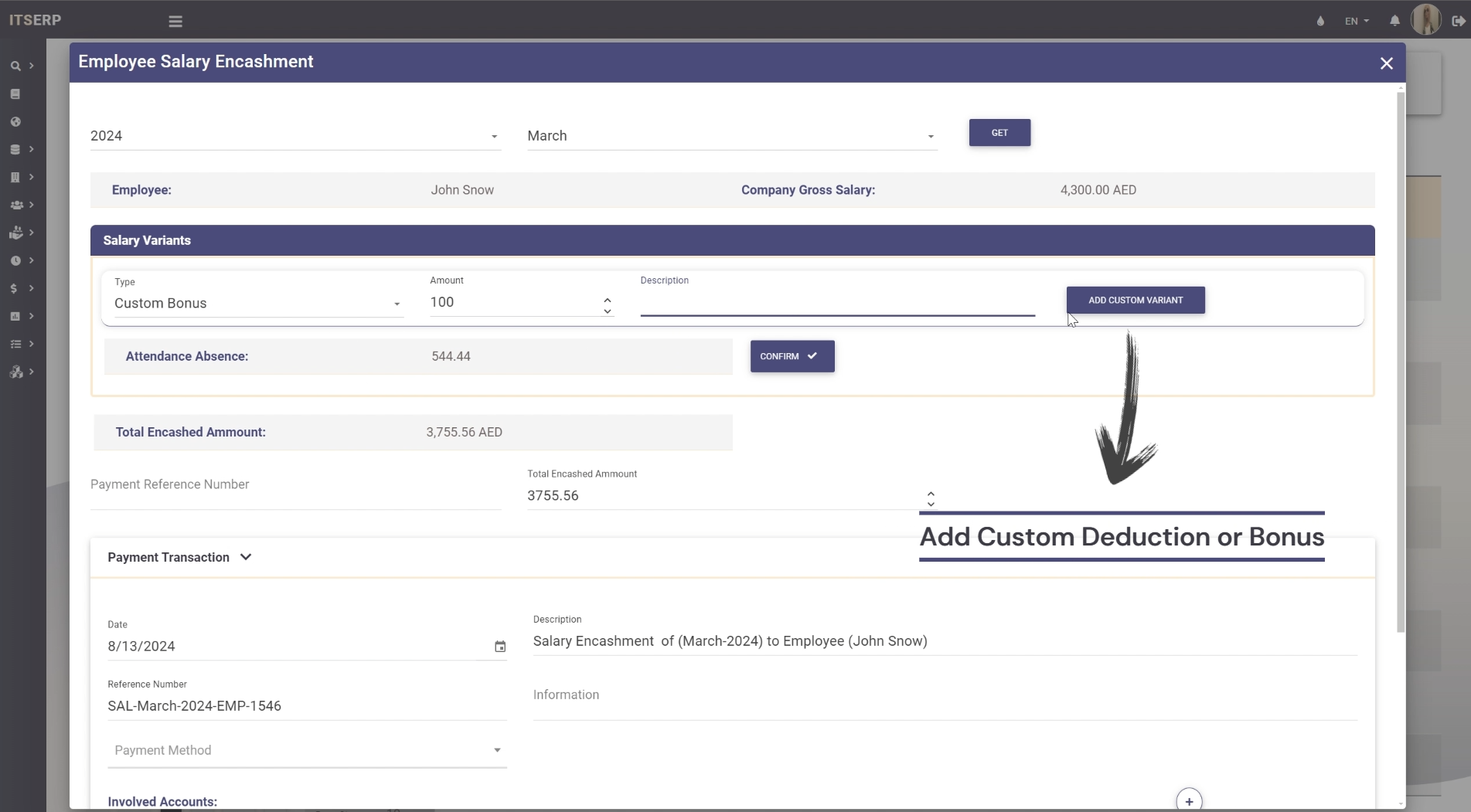Click the globe icon in sidebar
The width and height of the screenshot is (1471, 812).
15,121
